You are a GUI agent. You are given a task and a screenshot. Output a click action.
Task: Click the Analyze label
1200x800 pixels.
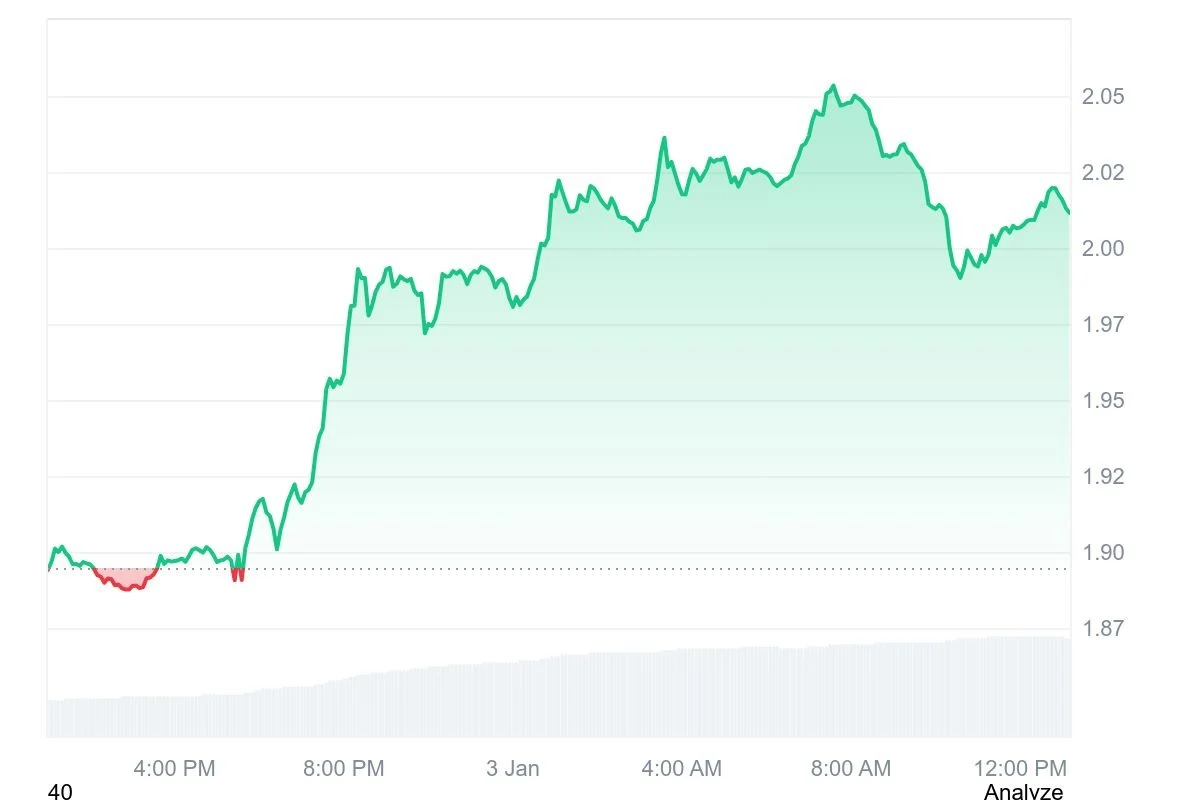point(1022,792)
